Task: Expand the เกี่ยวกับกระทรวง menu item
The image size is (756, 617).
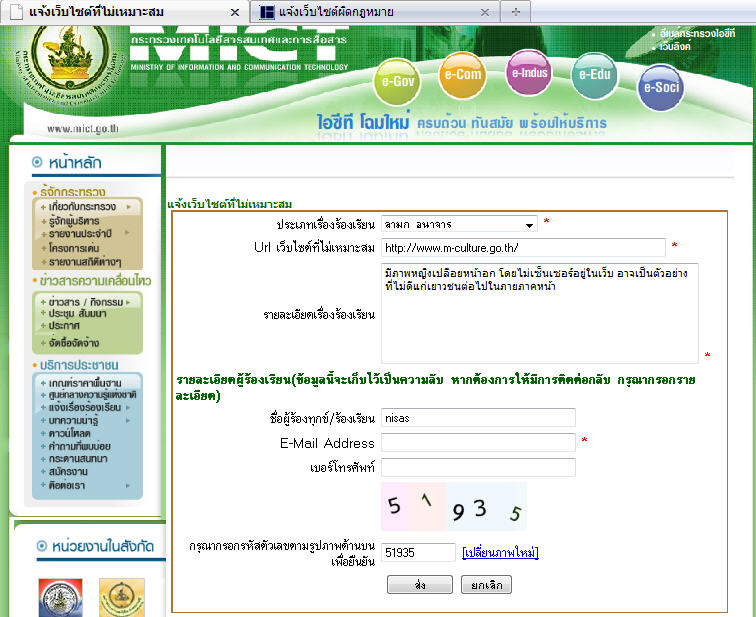Action: (82, 207)
